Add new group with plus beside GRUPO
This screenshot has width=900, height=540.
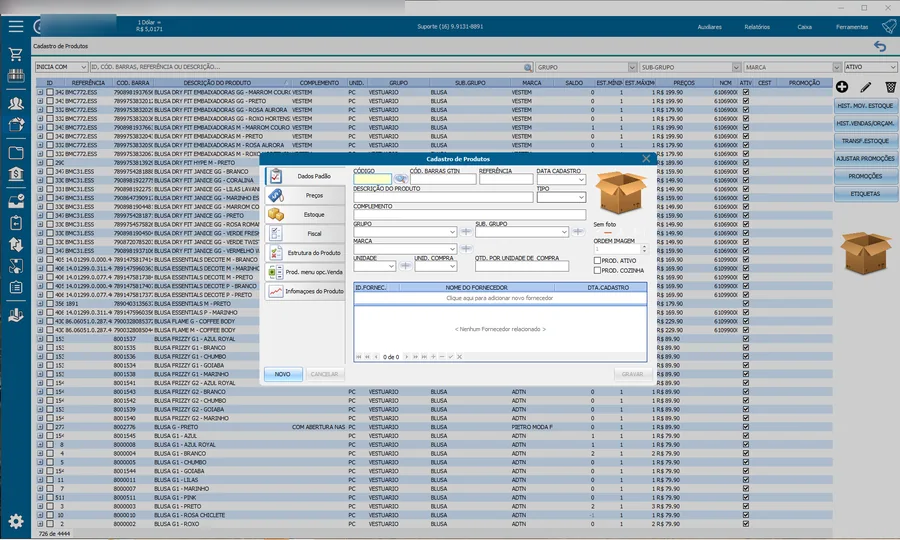point(466,232)
